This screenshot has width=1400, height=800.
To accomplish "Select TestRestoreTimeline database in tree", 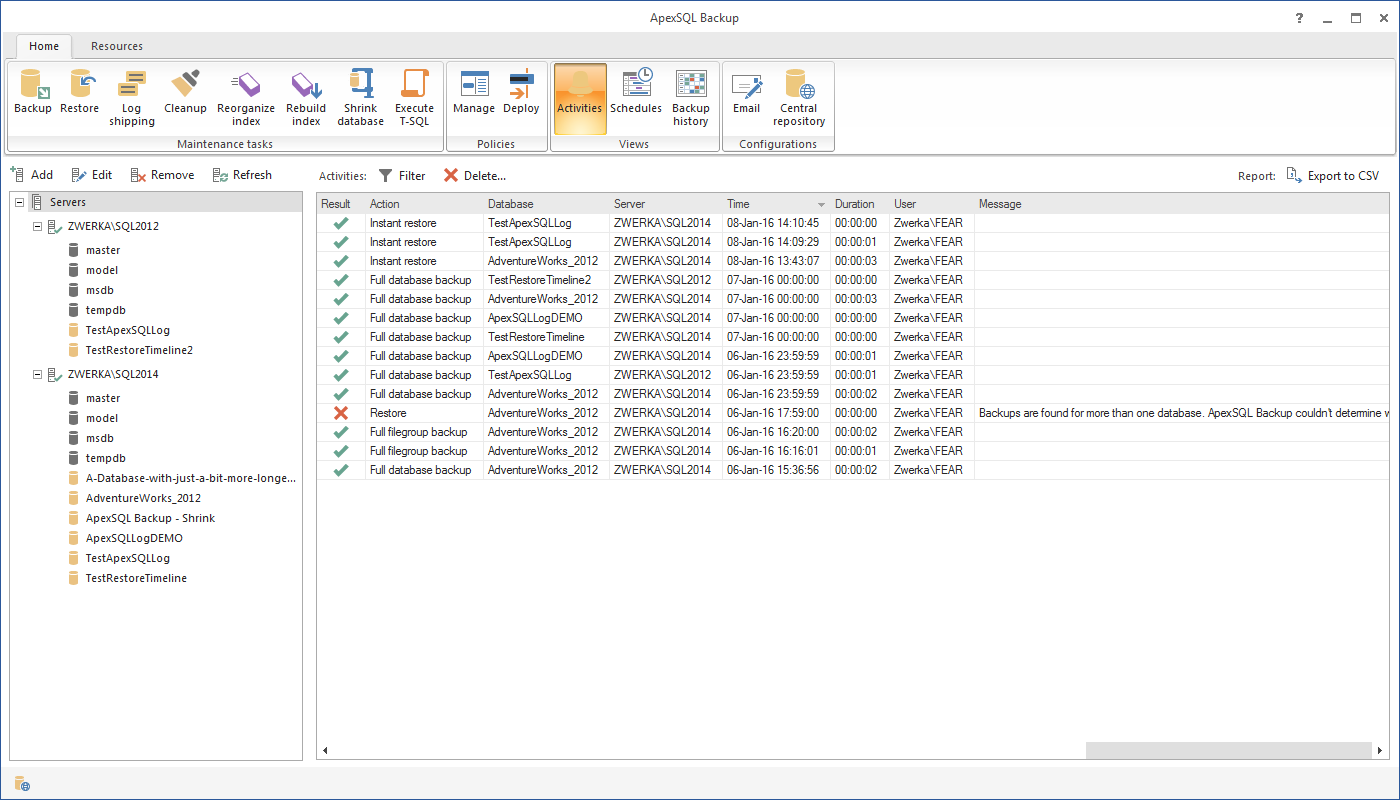I will 136,578.
